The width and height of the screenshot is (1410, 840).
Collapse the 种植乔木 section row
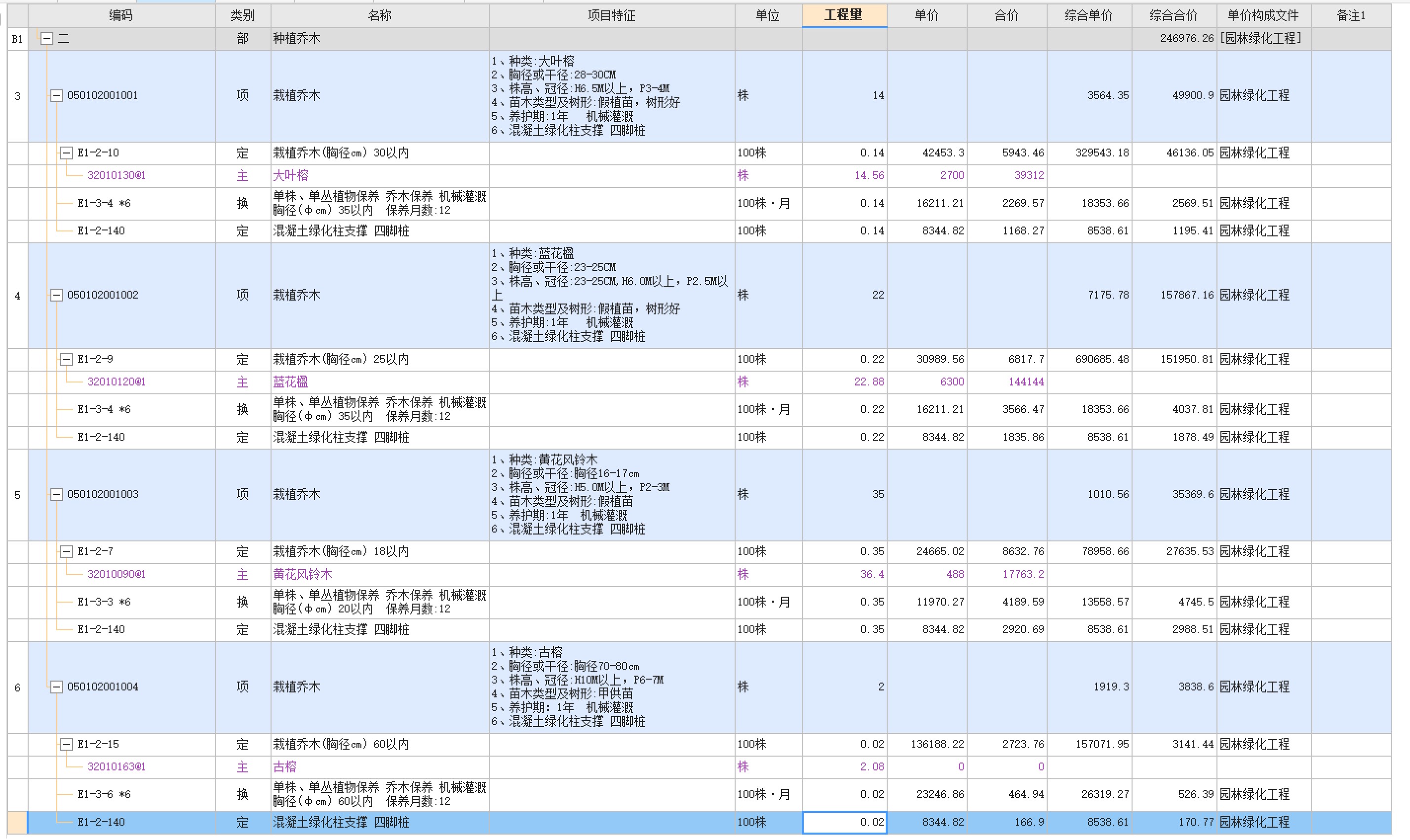[47, 39]
